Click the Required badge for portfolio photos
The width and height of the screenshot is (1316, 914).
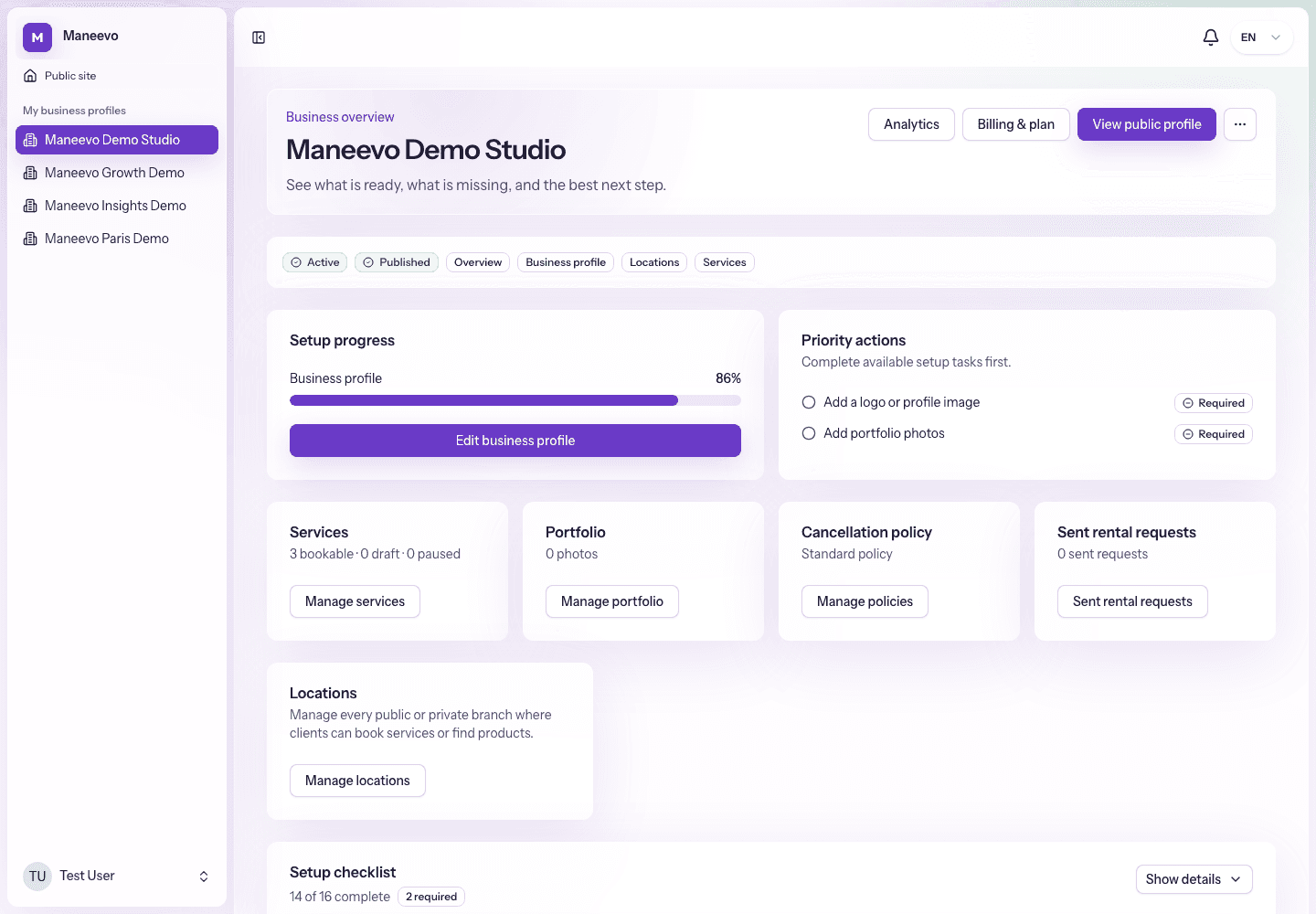[1214, 434]
